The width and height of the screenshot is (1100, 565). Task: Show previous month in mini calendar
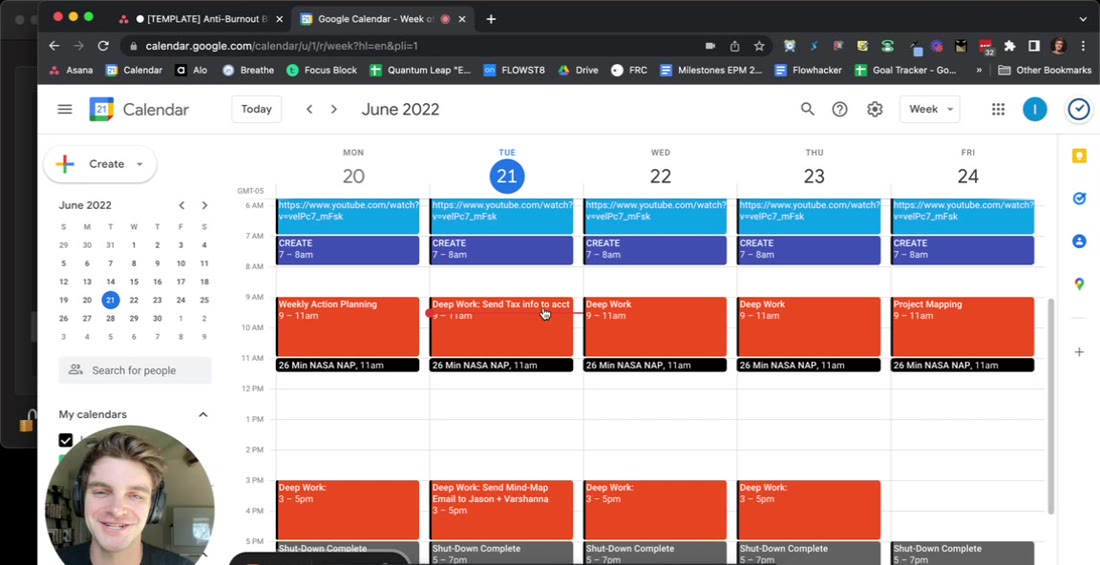pyautogui.click(x=182, y=206)
